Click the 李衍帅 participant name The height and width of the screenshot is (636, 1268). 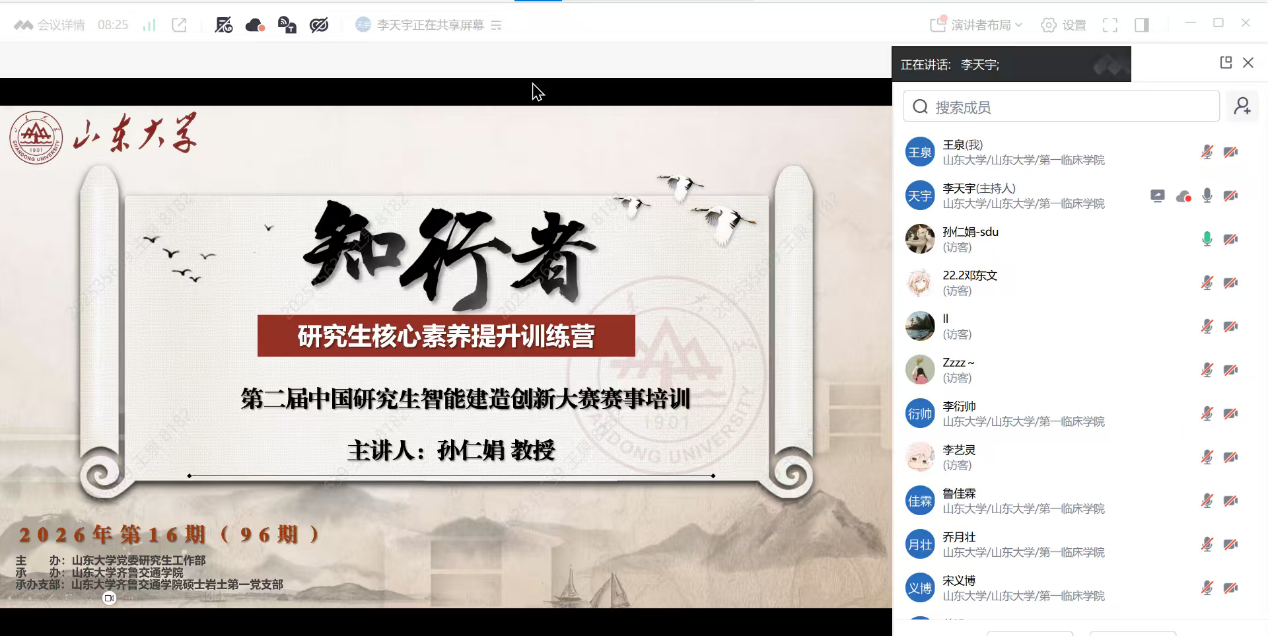[959, 406]
